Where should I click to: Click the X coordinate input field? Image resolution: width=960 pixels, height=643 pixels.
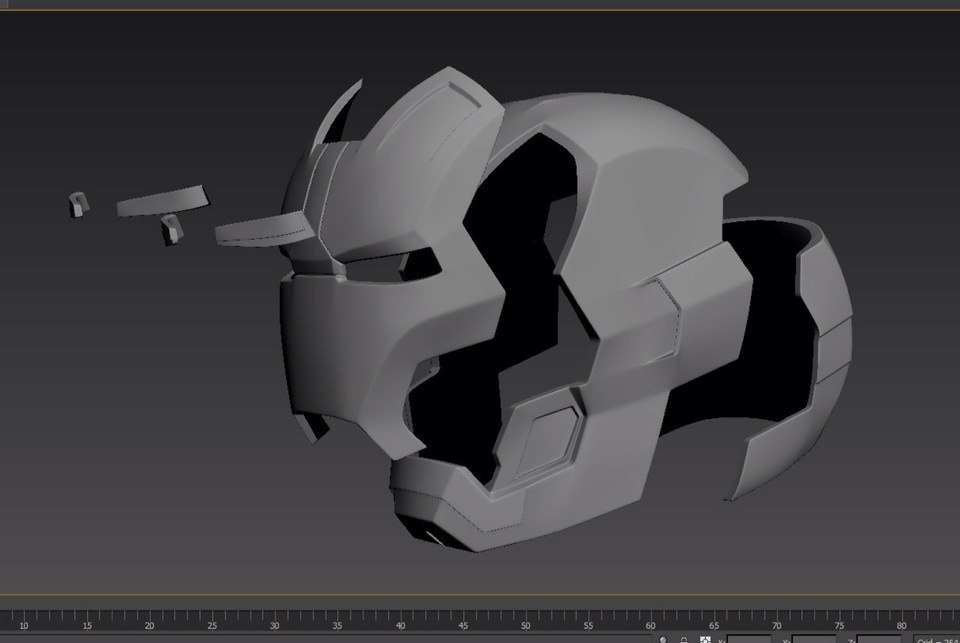coord(749,640)
